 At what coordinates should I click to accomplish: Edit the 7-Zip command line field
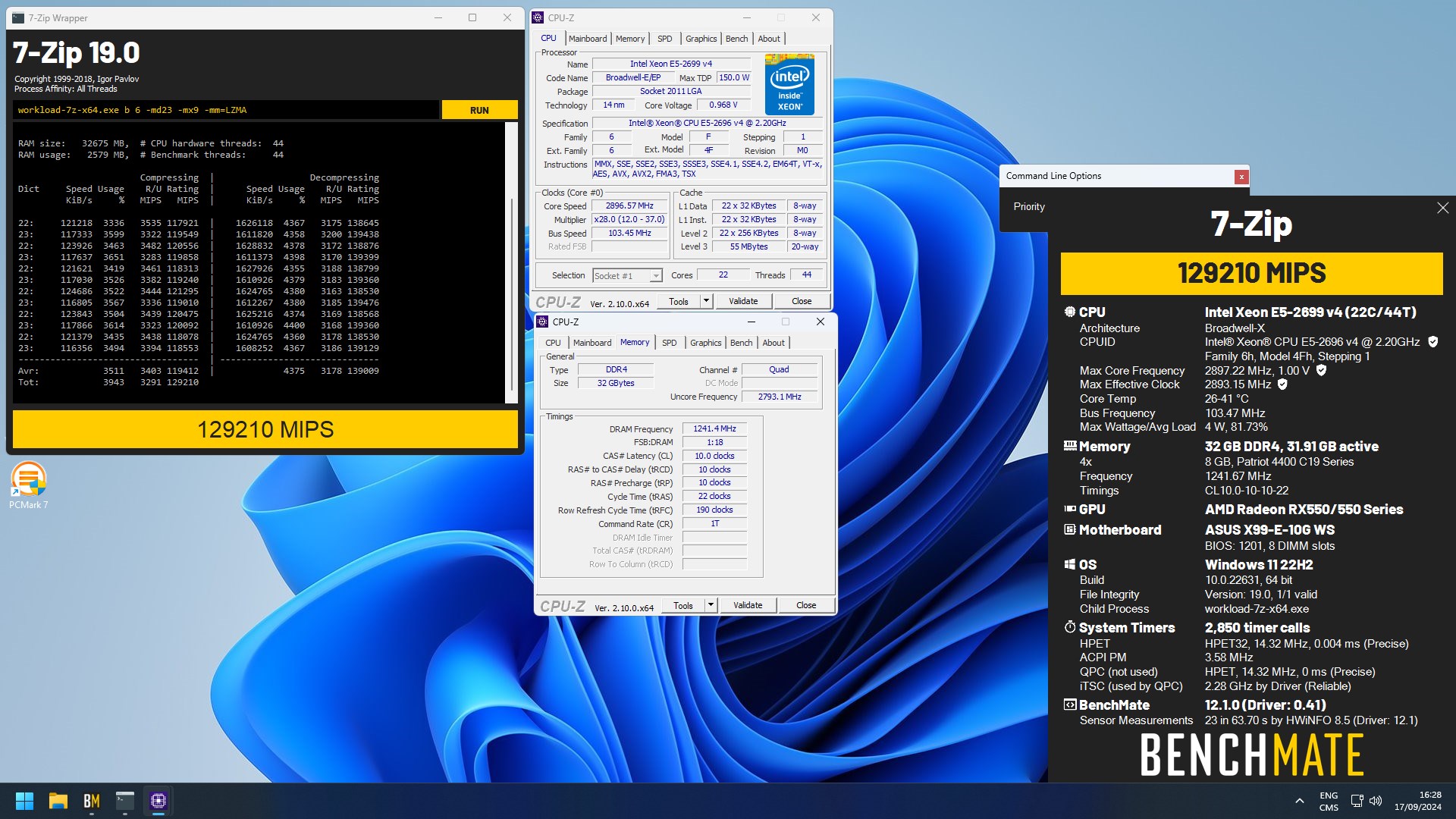[226, 110]
